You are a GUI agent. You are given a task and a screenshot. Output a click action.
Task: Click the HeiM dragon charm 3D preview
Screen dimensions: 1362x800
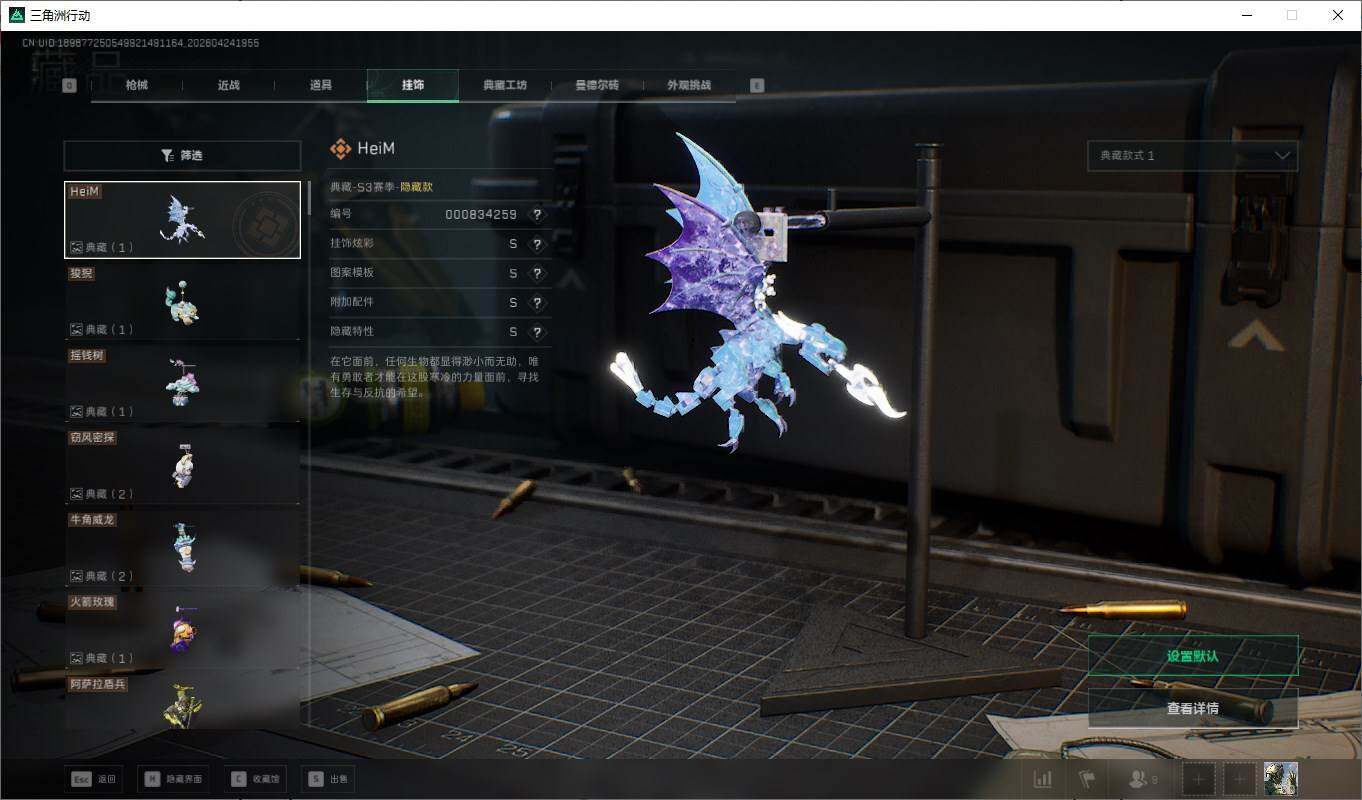click(x=759, y=294)
